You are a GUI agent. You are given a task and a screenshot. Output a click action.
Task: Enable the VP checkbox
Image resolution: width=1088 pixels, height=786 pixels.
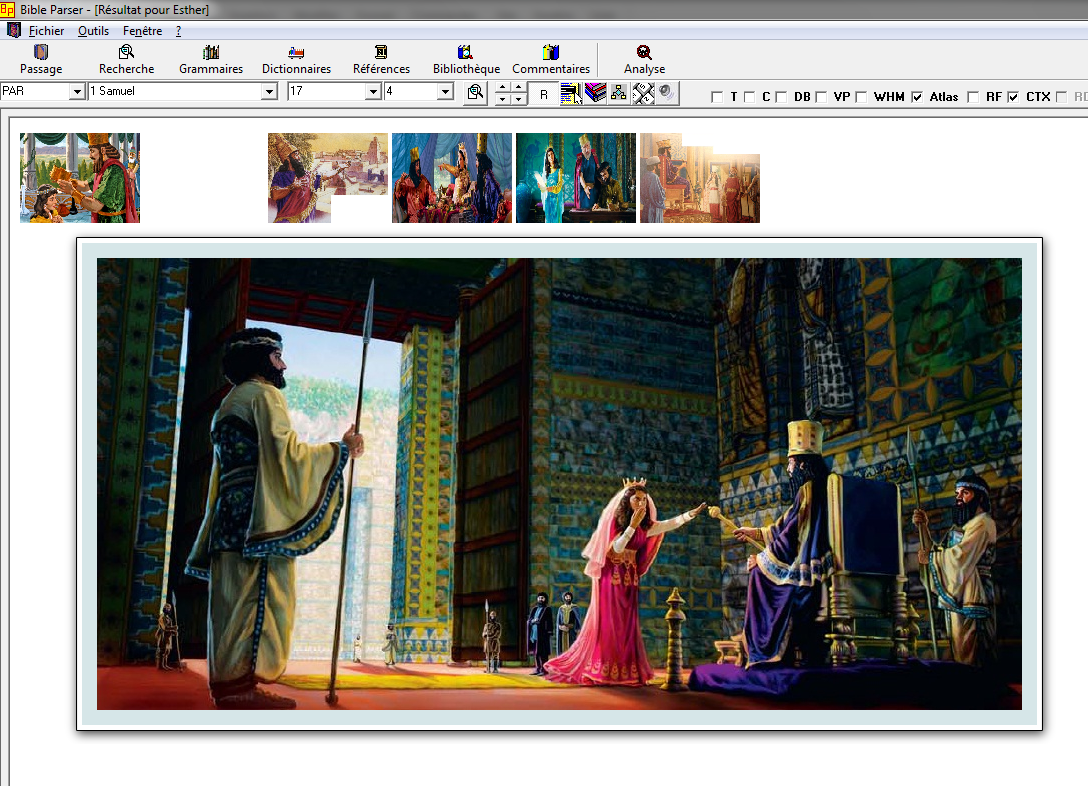pos(821,97)
